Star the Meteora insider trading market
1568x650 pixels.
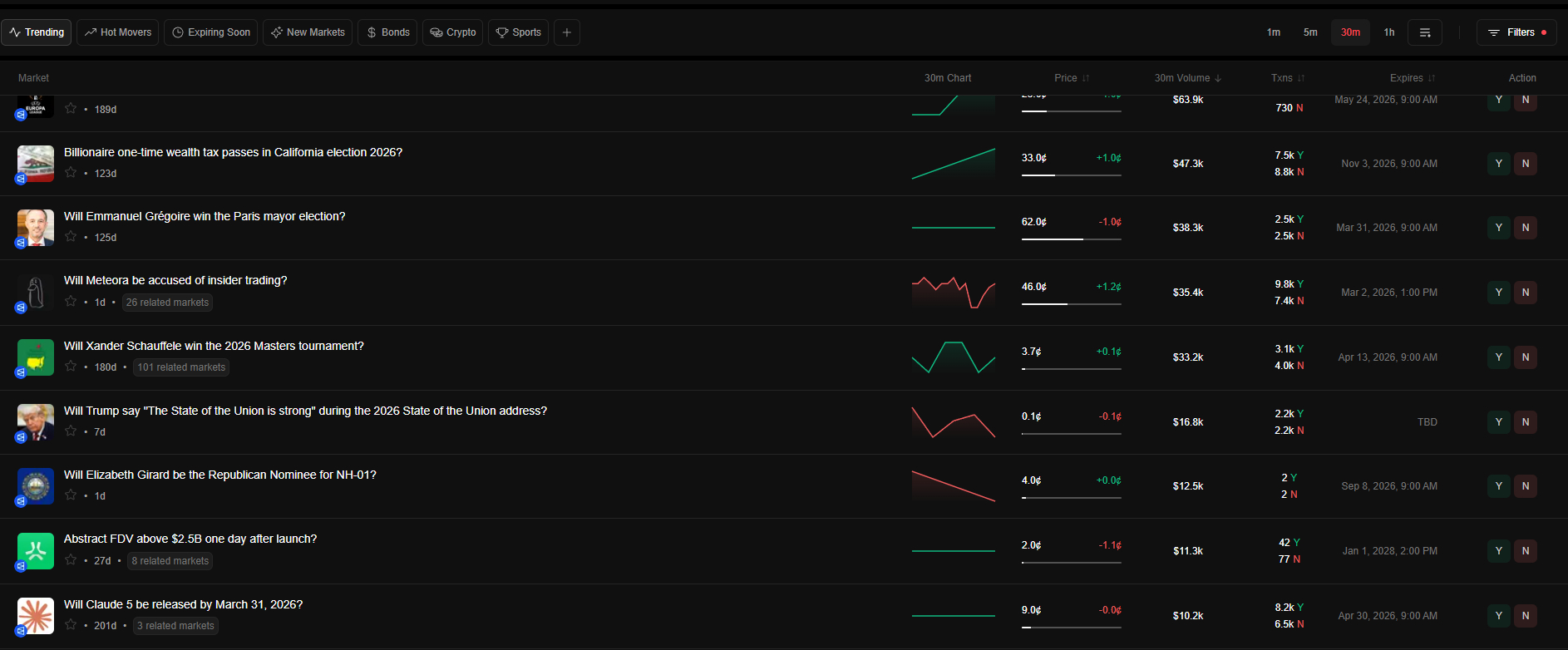(x=71, y=302)
